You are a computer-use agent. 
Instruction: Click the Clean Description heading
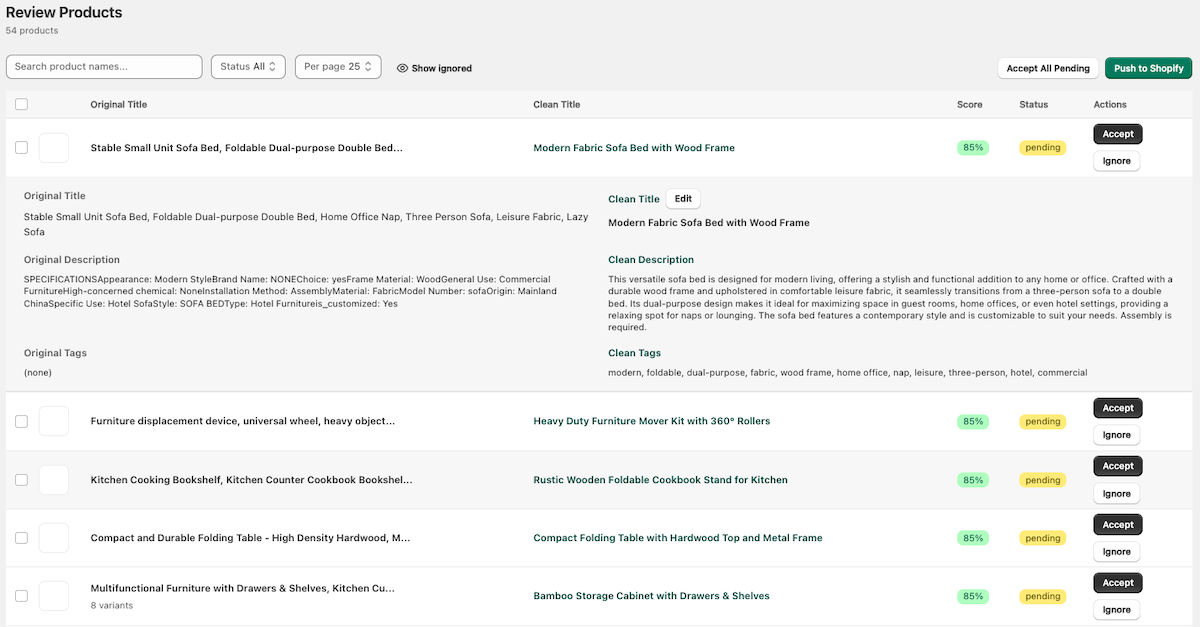coord(651,260)
